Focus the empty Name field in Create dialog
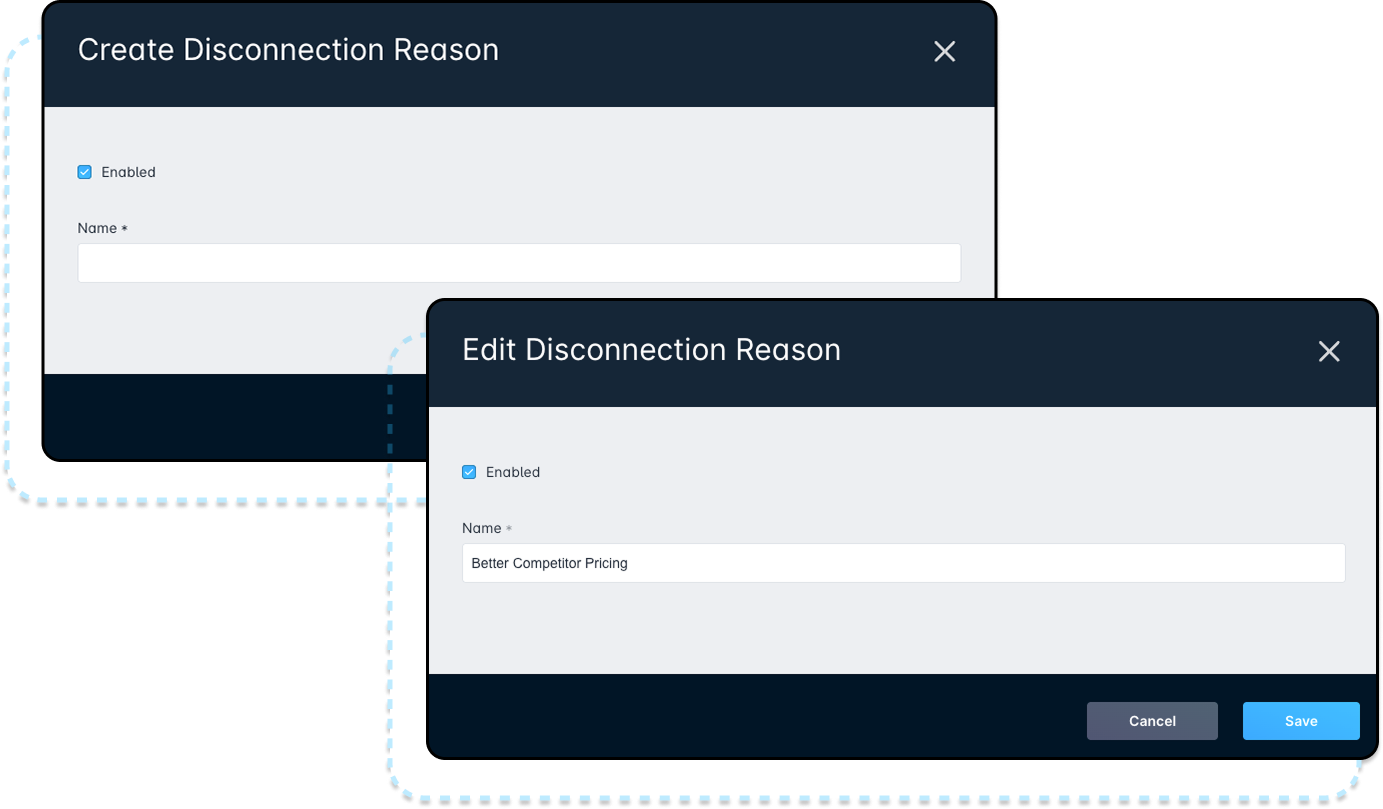 519,263
